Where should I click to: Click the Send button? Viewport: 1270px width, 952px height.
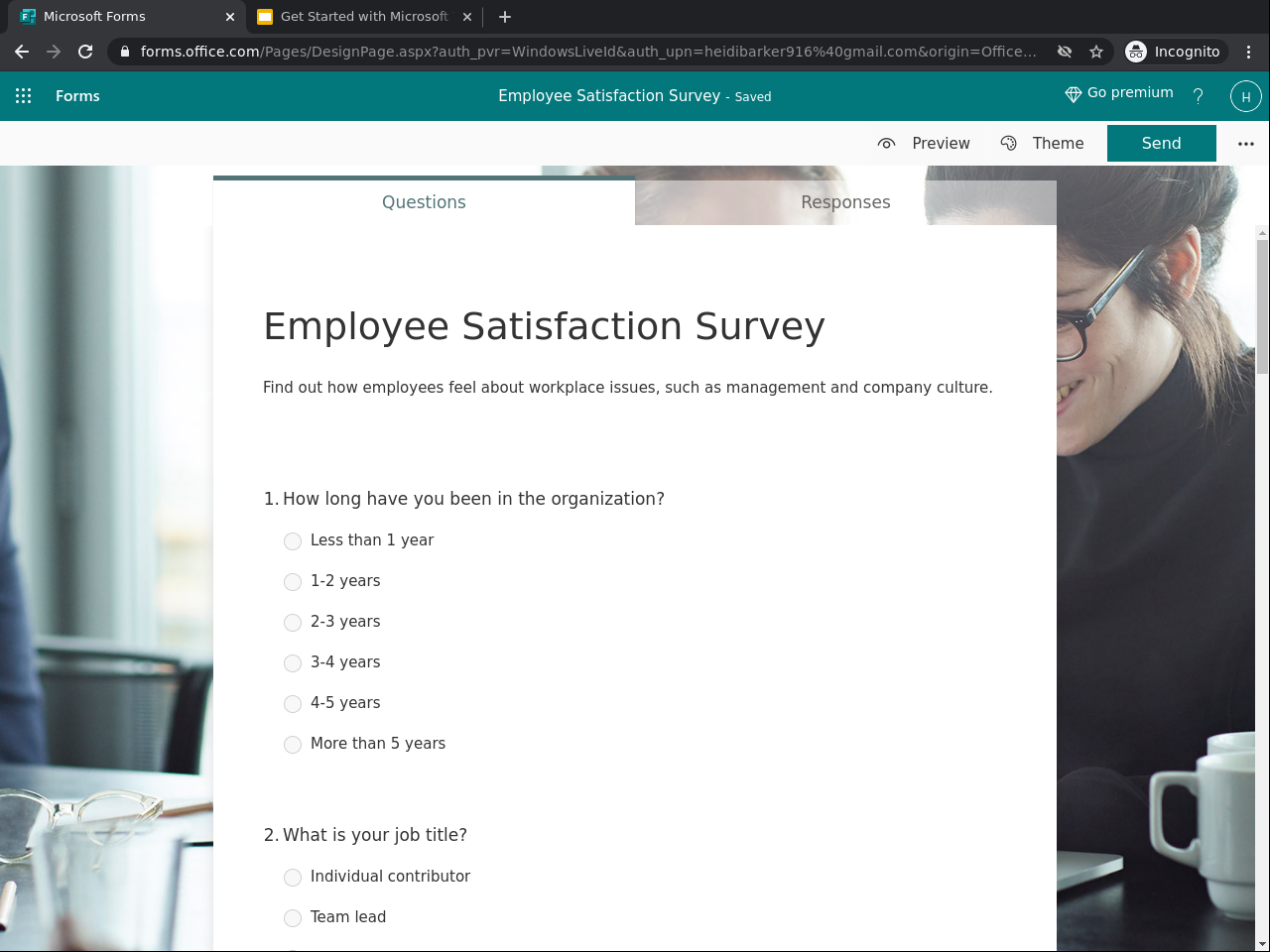(x=1162, y=143)
